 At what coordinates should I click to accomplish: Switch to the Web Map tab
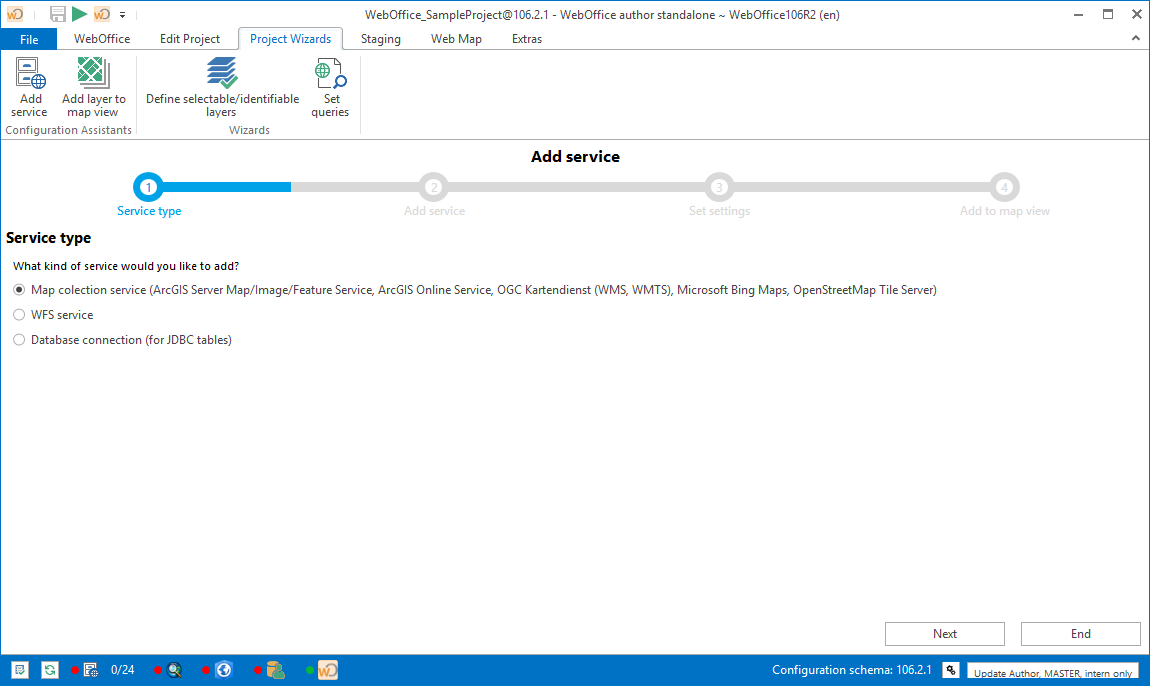tap(456, 39)
